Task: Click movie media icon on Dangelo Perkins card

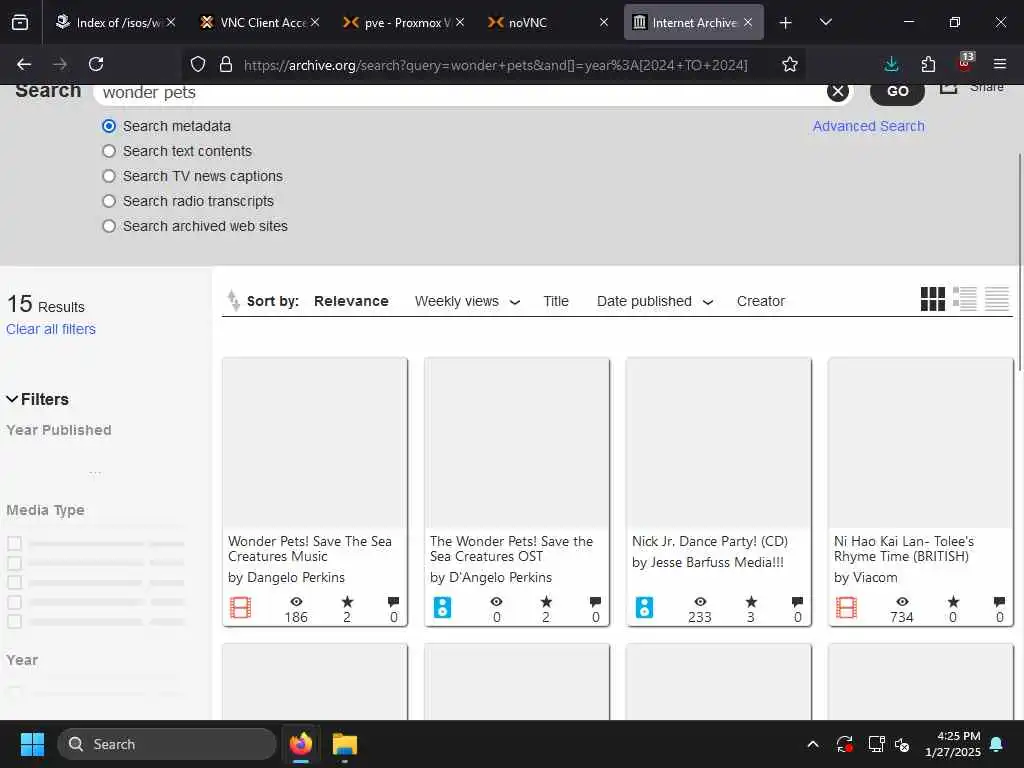Action: tap(240, 608)
